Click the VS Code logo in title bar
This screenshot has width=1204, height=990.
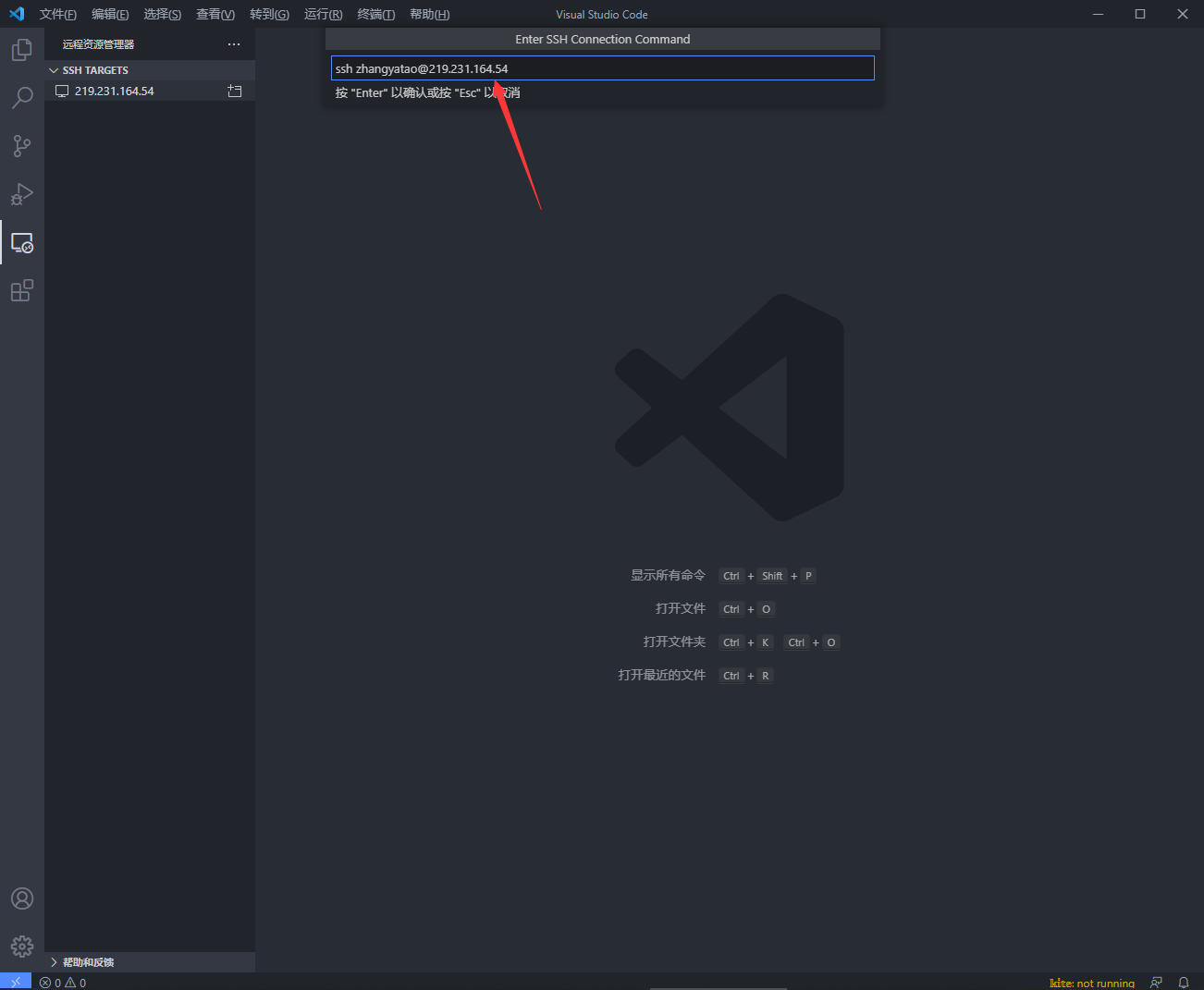click(x=17, y=14)
